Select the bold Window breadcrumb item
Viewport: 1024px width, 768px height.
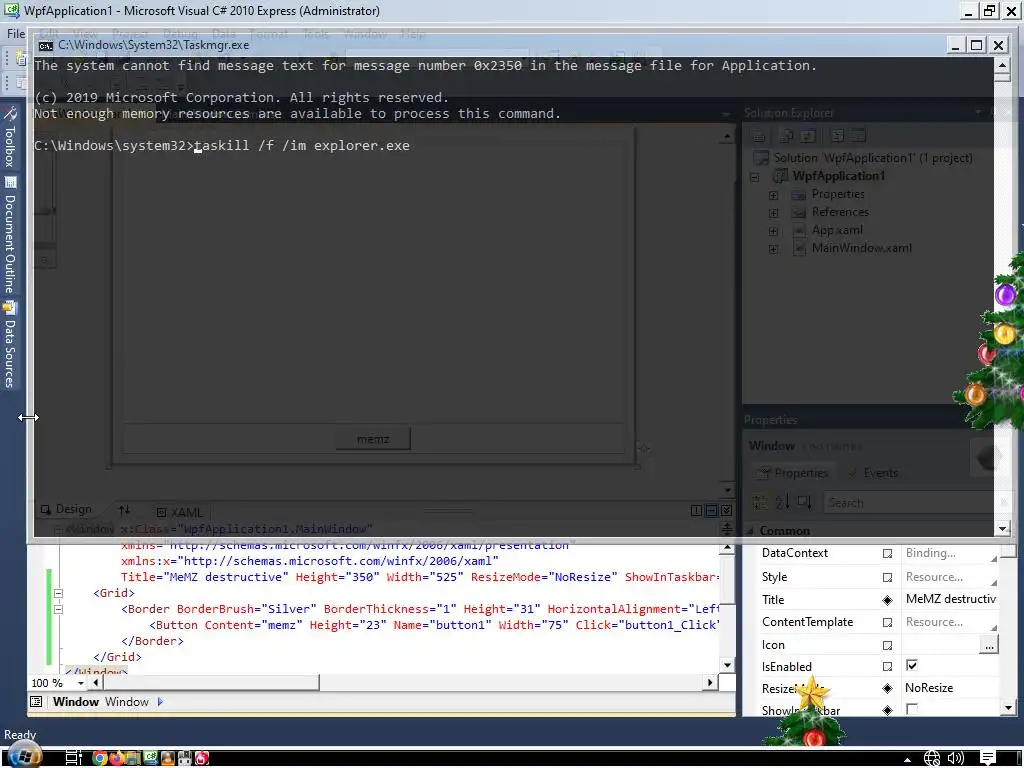pos(76,702)
